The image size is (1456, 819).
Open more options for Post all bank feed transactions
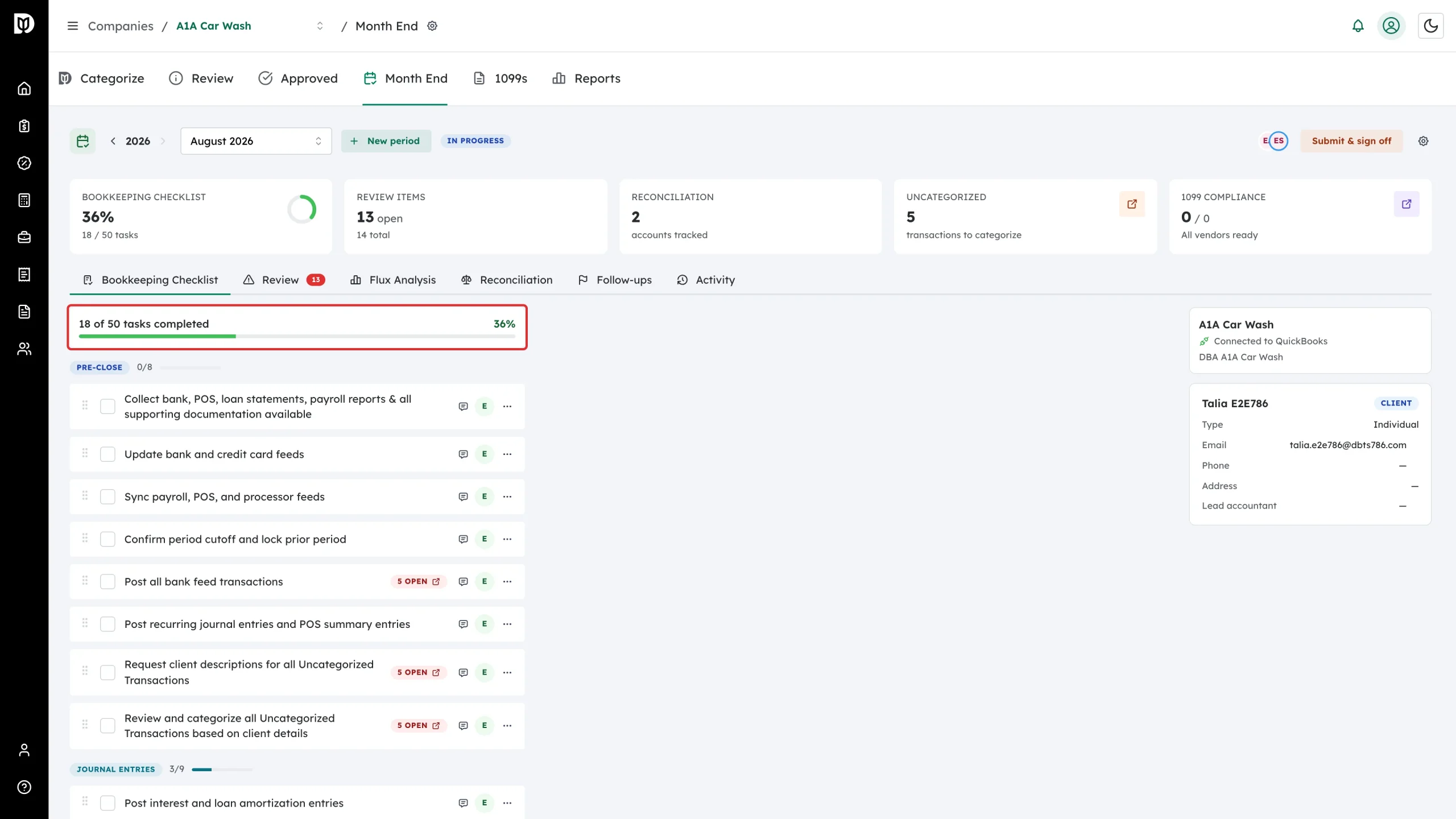click(x=507, y=581)
